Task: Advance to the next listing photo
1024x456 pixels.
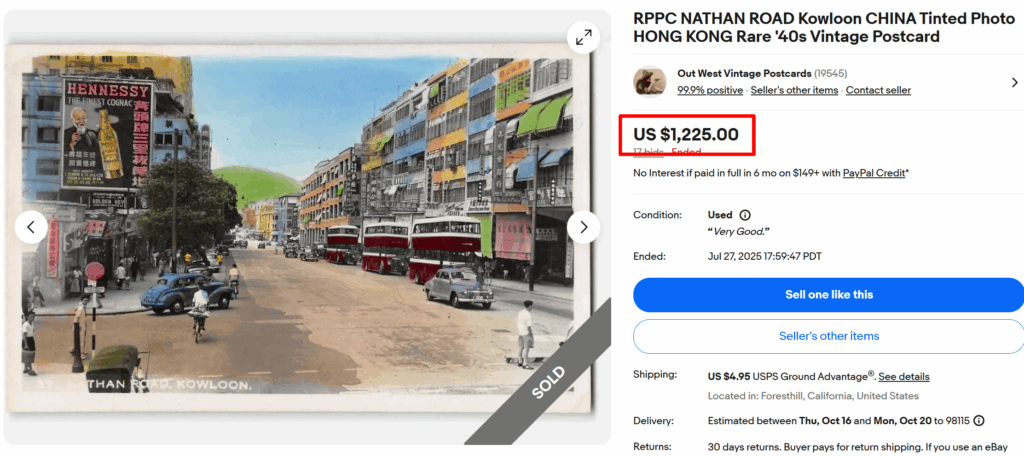Action: pos(583,227)
